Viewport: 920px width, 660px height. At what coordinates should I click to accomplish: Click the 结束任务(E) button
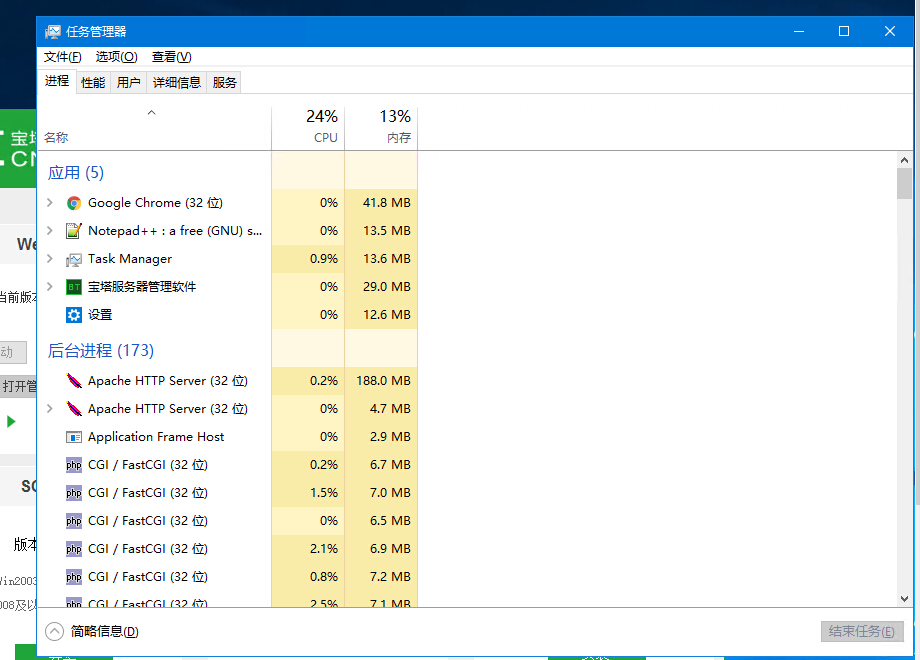click(862, 631)
